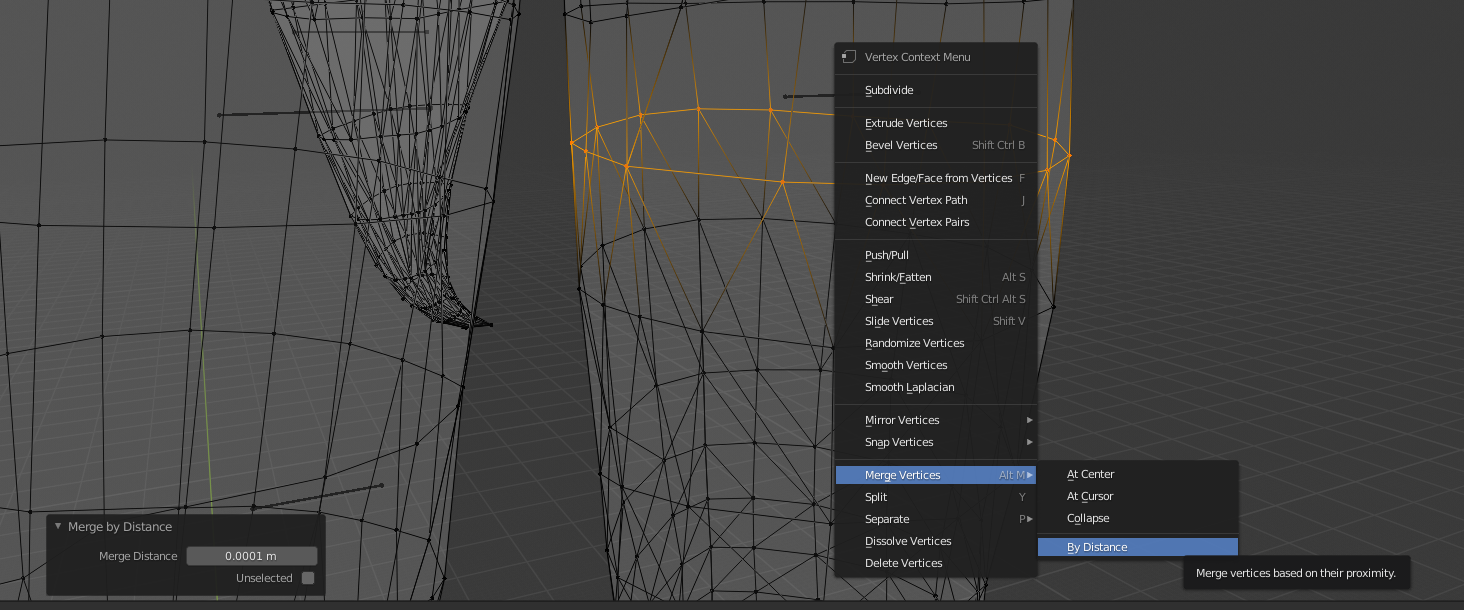
Task: Select Smooth Vertices
Action: (936, 365)
